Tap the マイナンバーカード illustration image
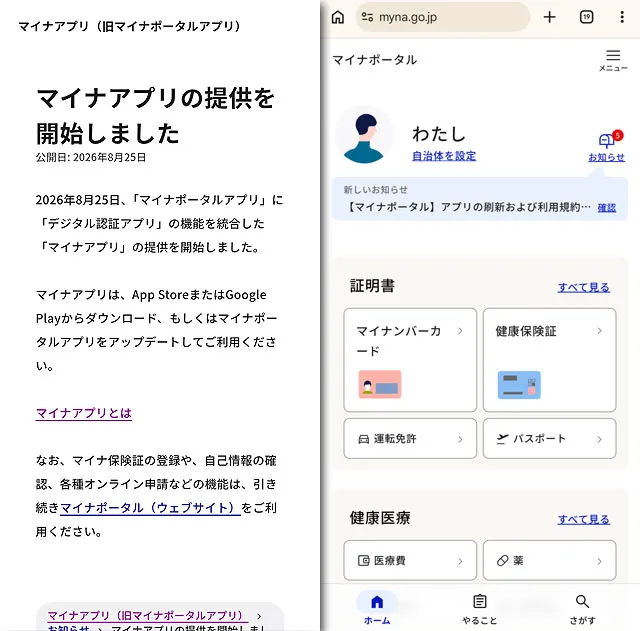Viewport: 640px width, 631px height. pos(380,384)
